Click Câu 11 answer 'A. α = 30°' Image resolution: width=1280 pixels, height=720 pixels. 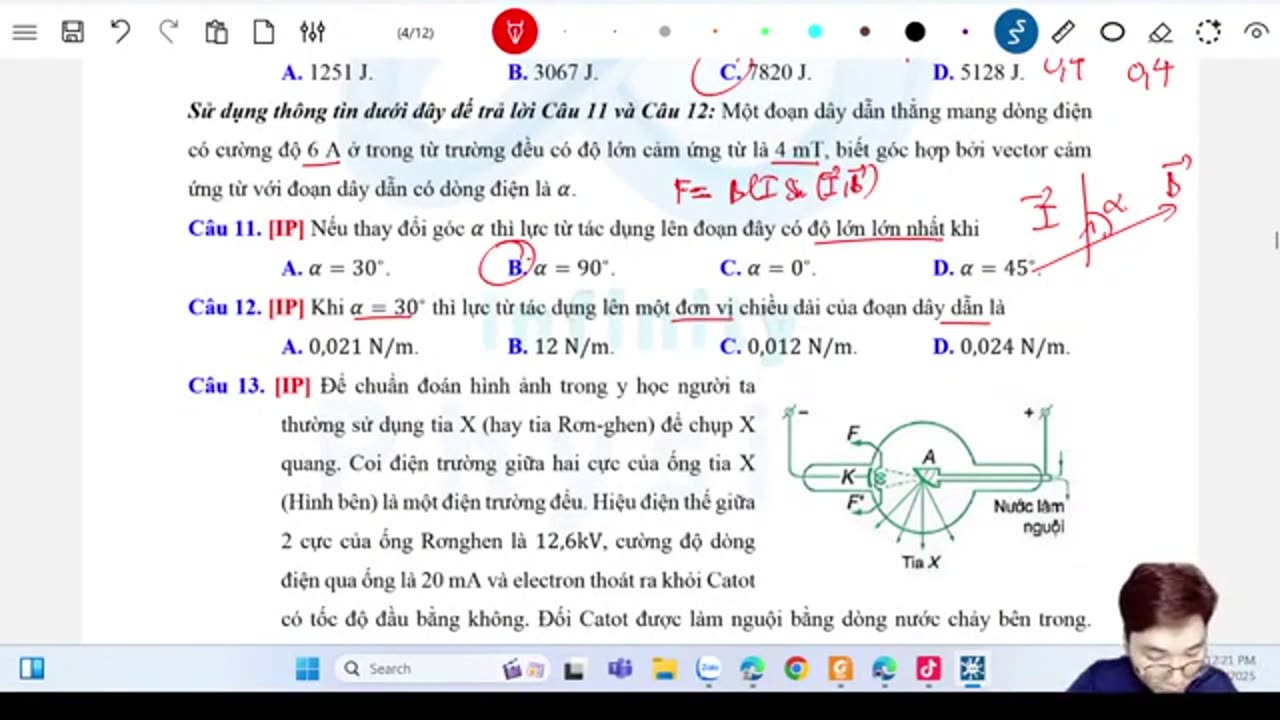point(336,268)
